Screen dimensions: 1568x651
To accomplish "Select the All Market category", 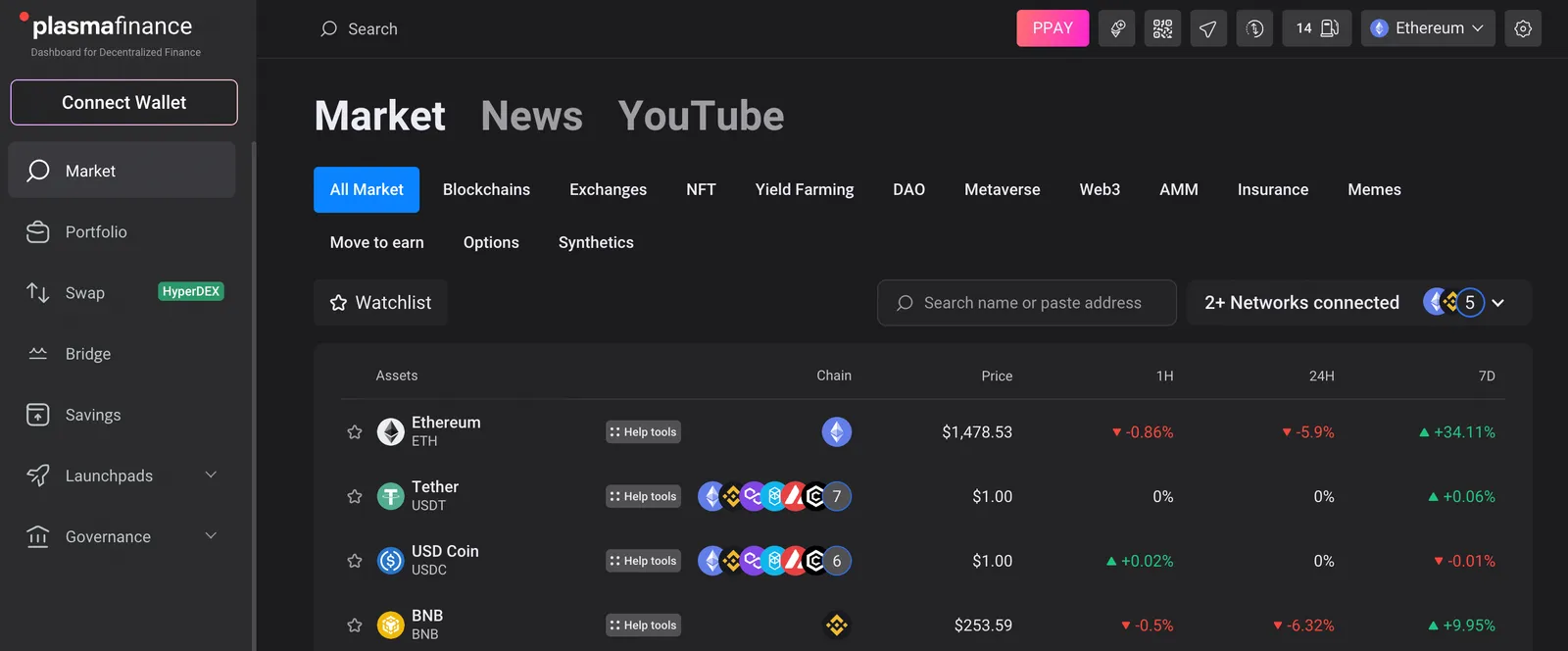I will (367, 189).
